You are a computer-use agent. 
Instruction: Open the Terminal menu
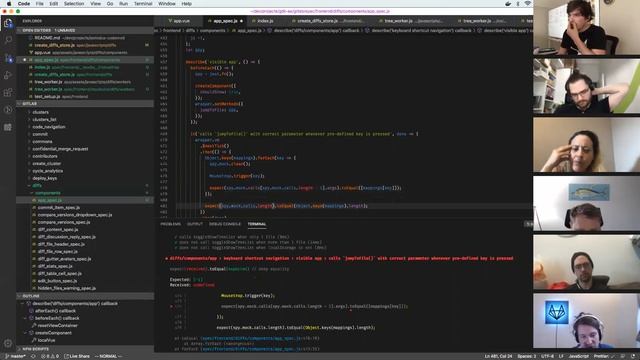point(143,4)
